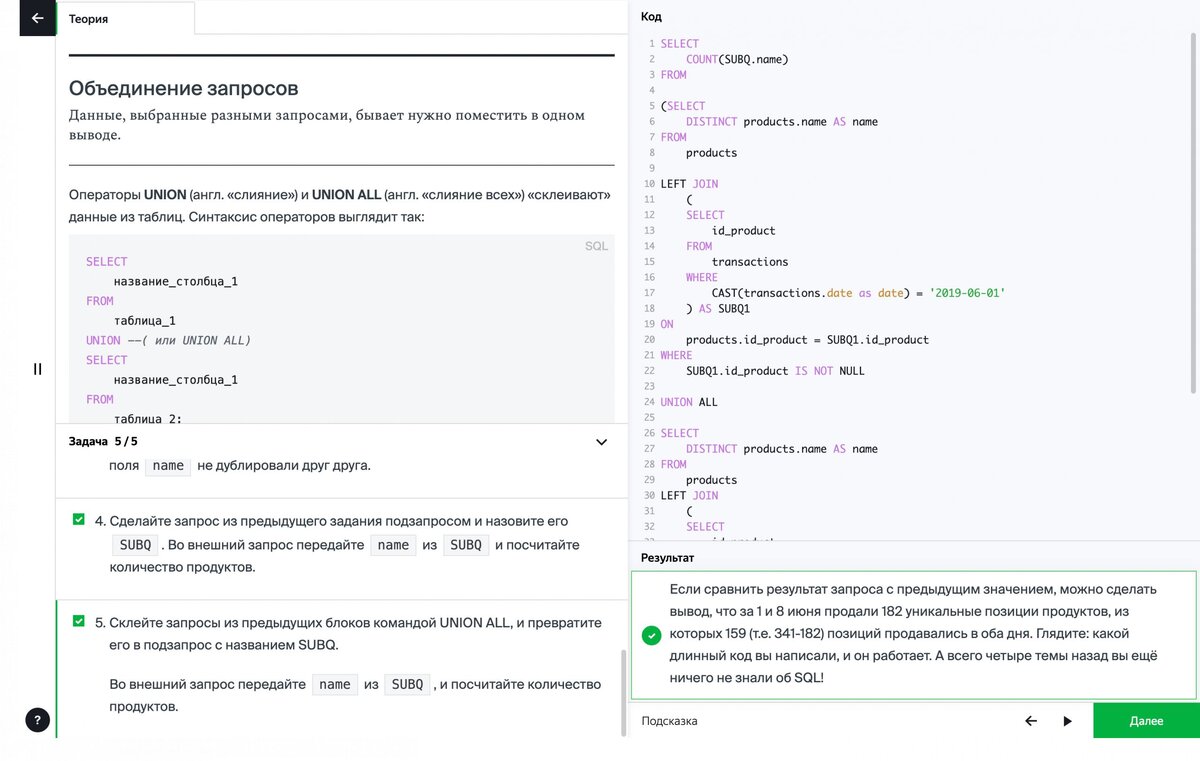Click the COUNT(SUBQ.name) line in the editor

[737, 59]
